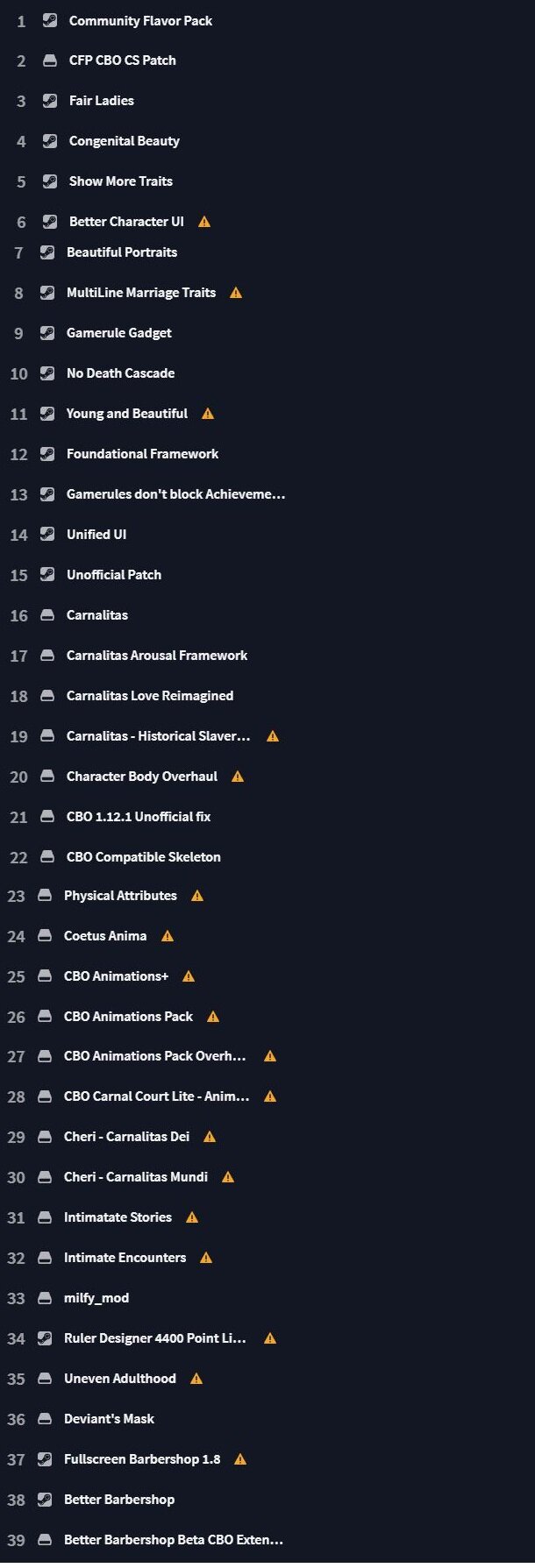Click the Steam Workshop icon for Fair Ladies
This screenshot has width=535, height=1568.
pos(47,100)
